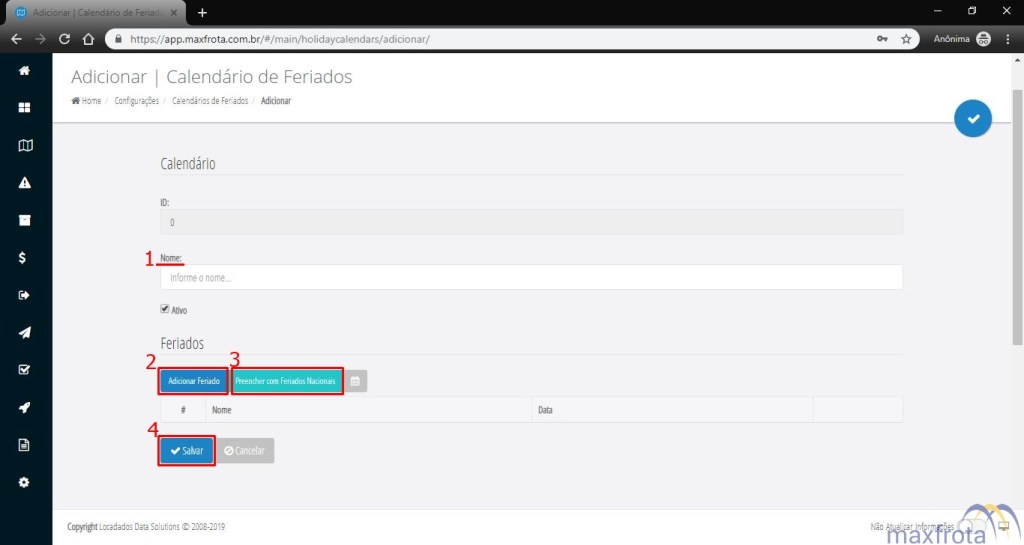Go to Configurações in breadcrumb

pyautogui.click(x=136, y=101)
